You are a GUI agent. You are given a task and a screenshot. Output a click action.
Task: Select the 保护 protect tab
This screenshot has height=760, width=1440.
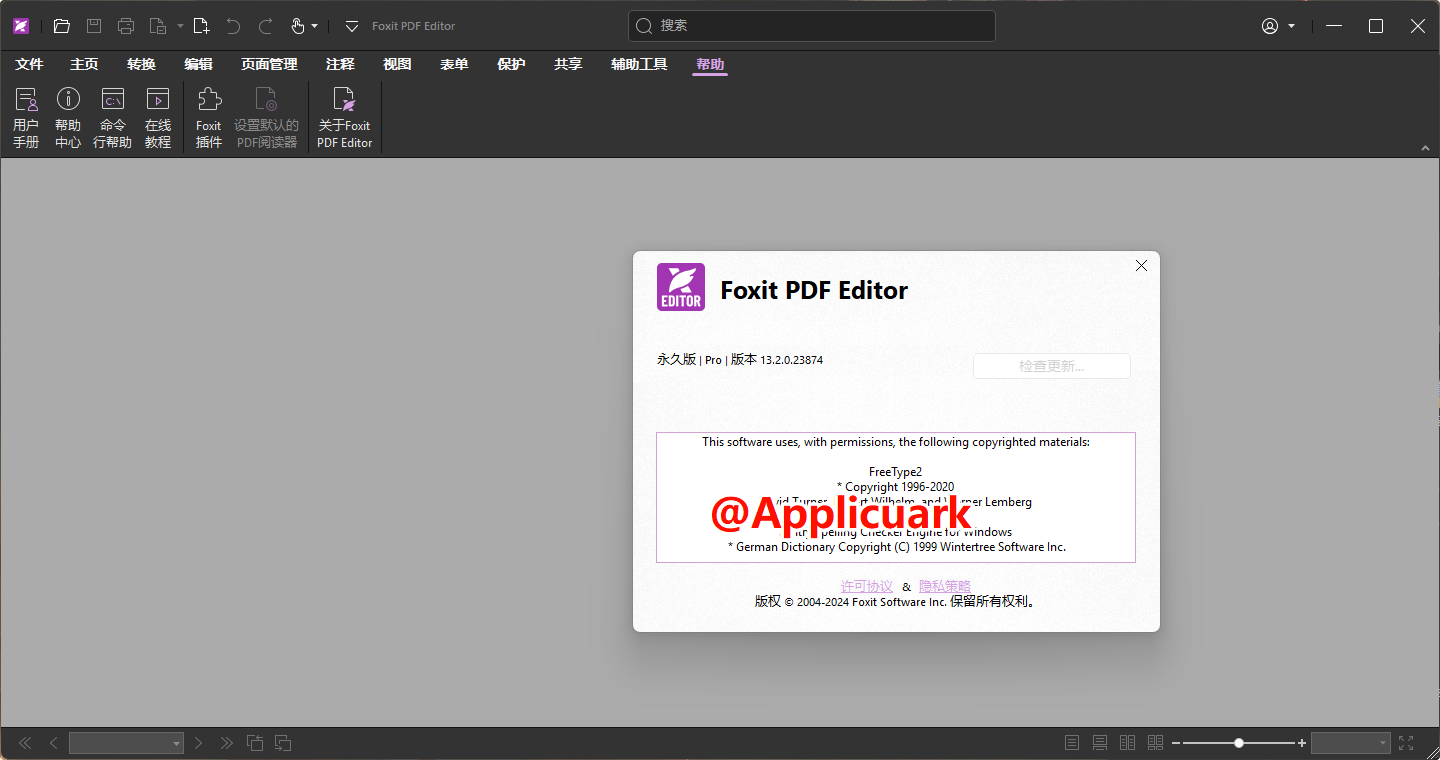(511, 64)
